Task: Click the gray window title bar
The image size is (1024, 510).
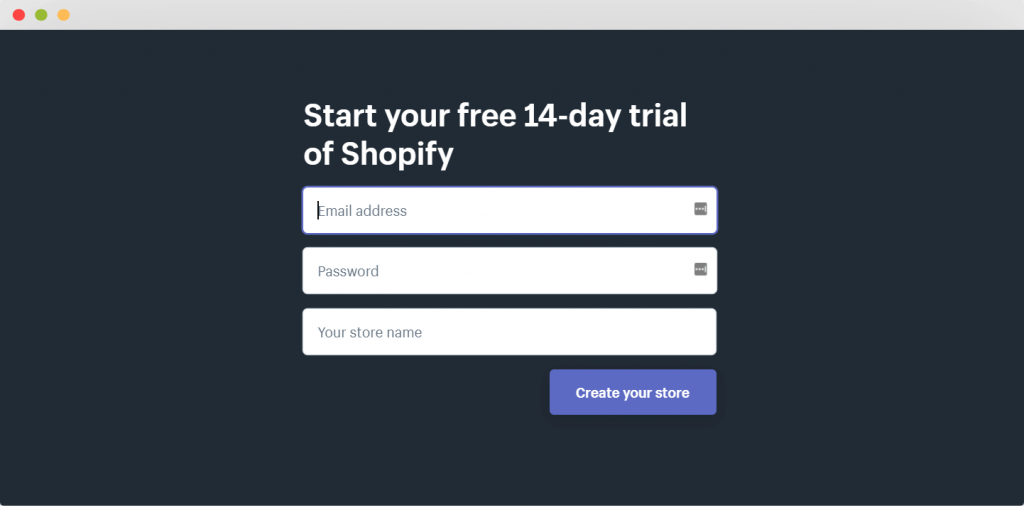Action: 512,14
